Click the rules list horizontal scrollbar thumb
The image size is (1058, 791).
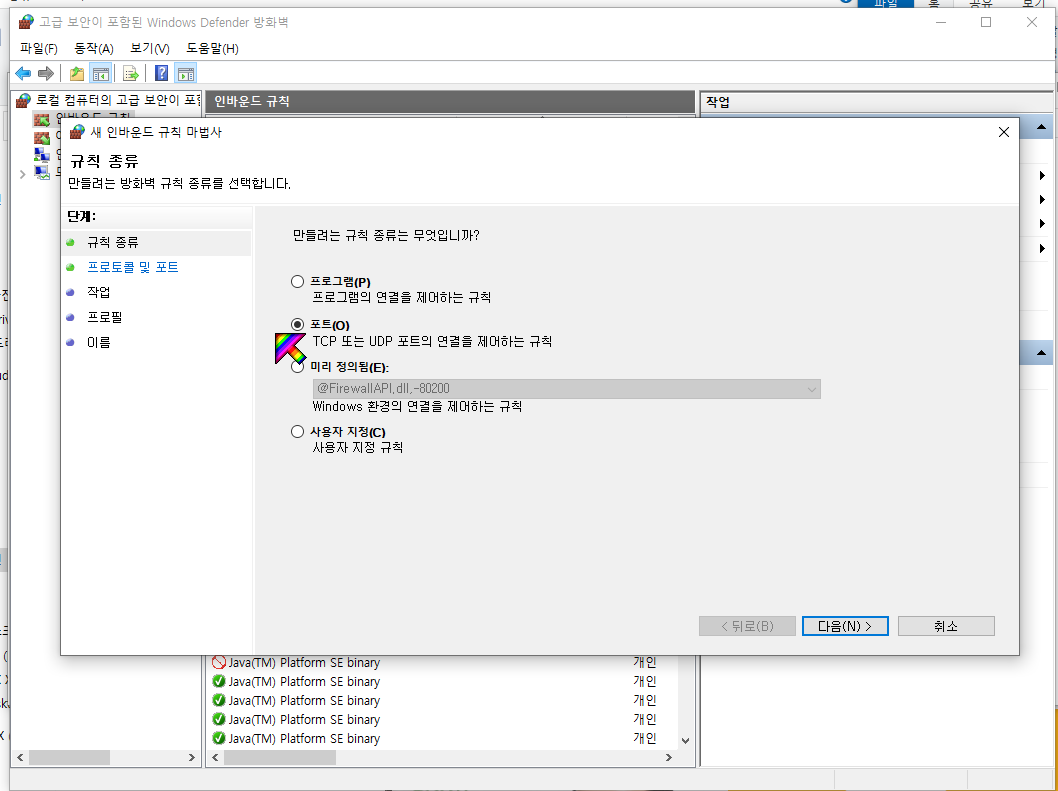280,758
